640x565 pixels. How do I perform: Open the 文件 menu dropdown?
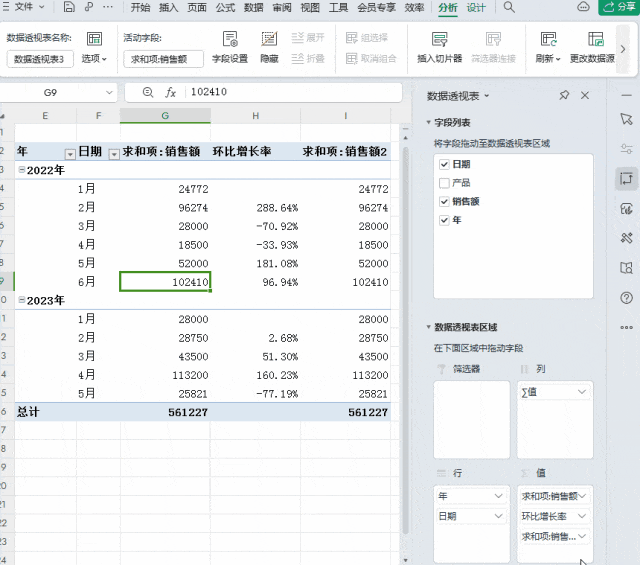click(x=29, y=7)
